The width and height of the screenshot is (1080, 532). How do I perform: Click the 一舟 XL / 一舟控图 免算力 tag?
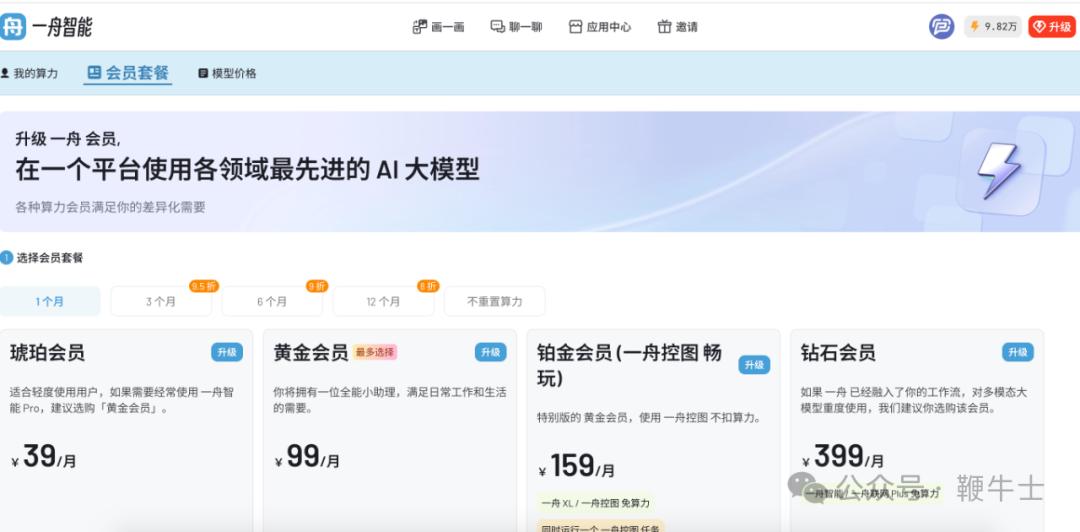click(596, 503)
